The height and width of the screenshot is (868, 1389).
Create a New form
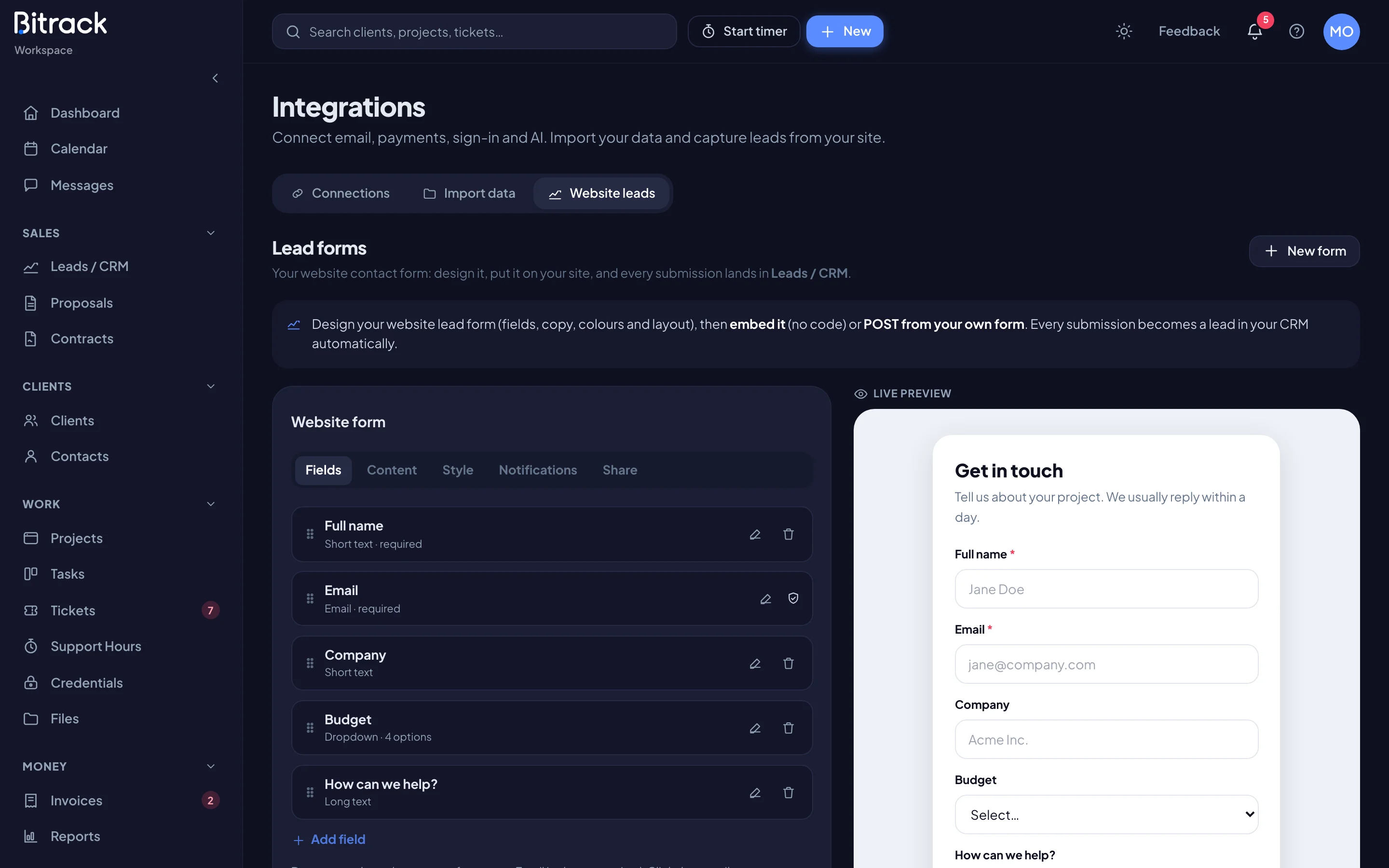click(x=1304, y=251)
